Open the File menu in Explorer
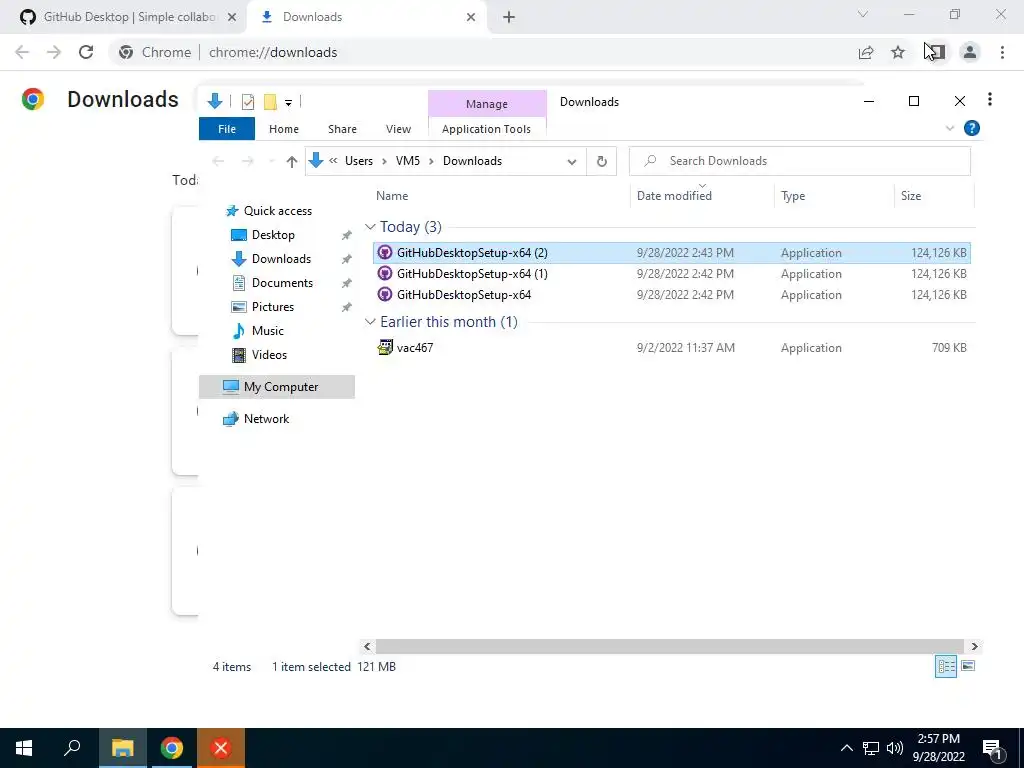1024x768 pixels. pos(227,129)
